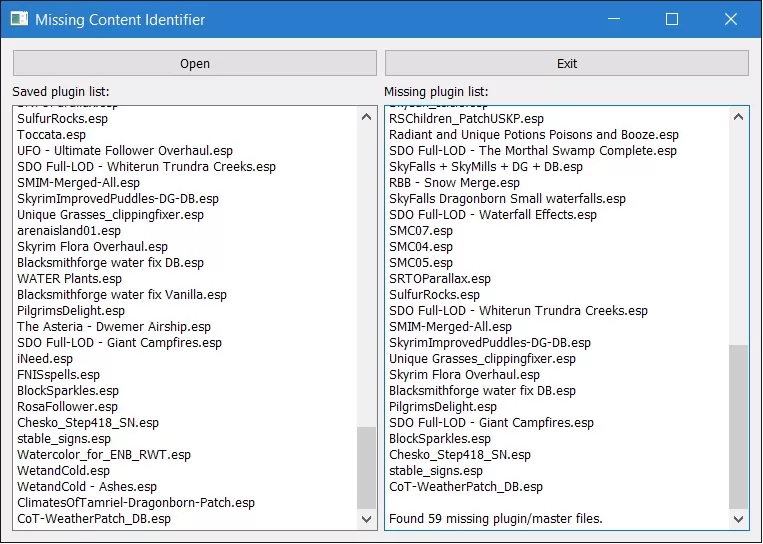763x544 pixels.
Task: Select Skyrim Flora Overhaul.esp in missing list
Action: pyautogui.click(x=464, y=375)
